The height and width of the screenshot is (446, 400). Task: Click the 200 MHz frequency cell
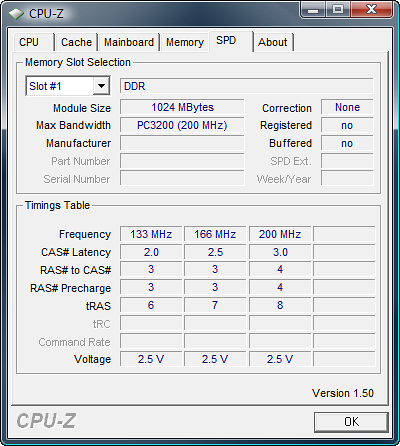click(280, 234)
